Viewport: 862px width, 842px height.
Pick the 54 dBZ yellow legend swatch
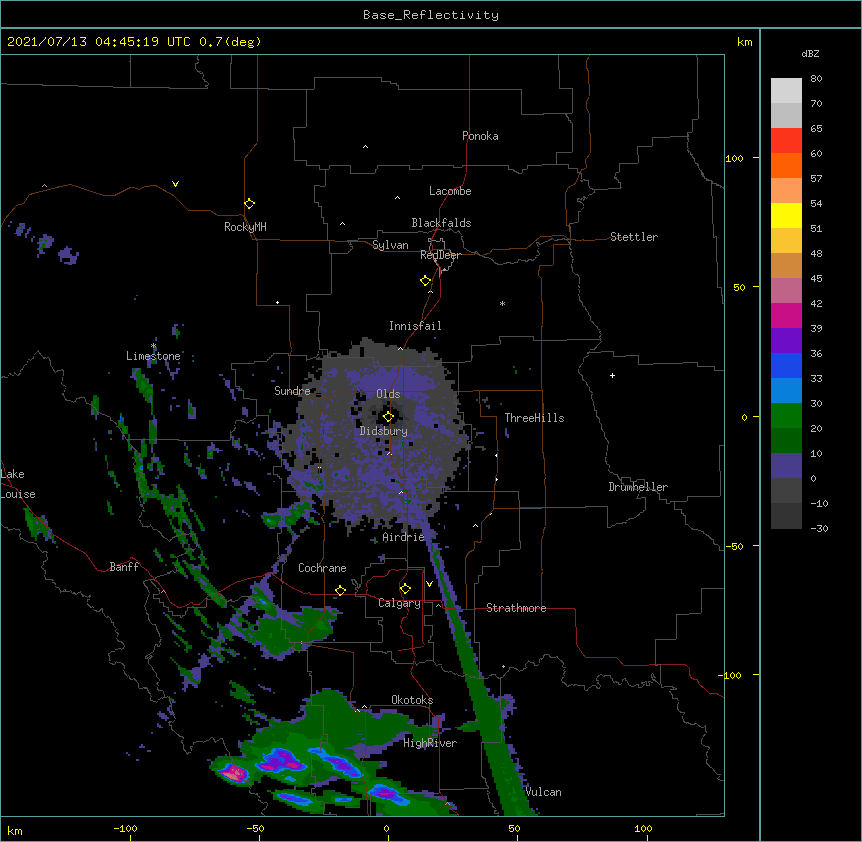(x=786, y=215)
